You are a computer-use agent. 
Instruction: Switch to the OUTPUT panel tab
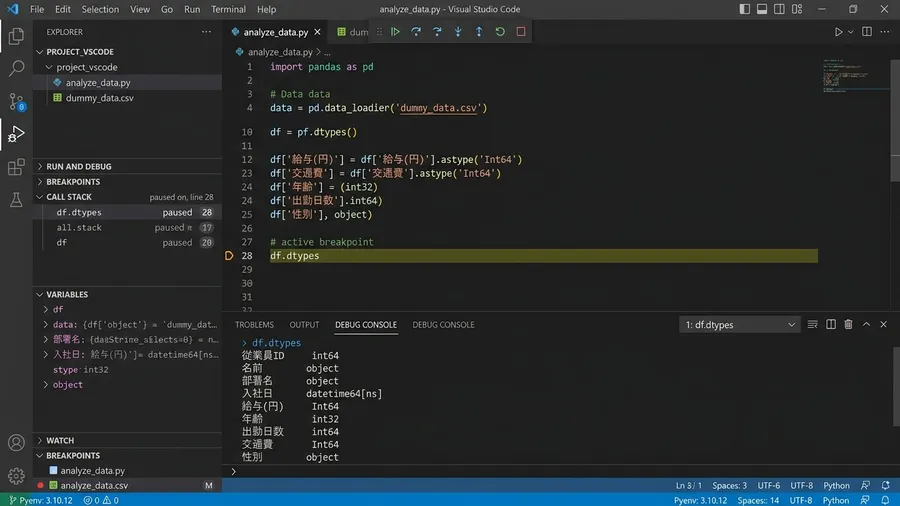304,325
